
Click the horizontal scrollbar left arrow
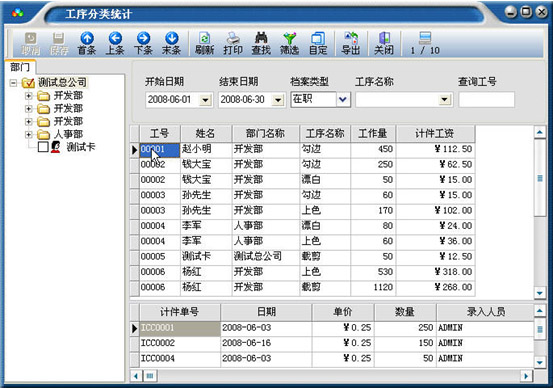coord(136,376)
